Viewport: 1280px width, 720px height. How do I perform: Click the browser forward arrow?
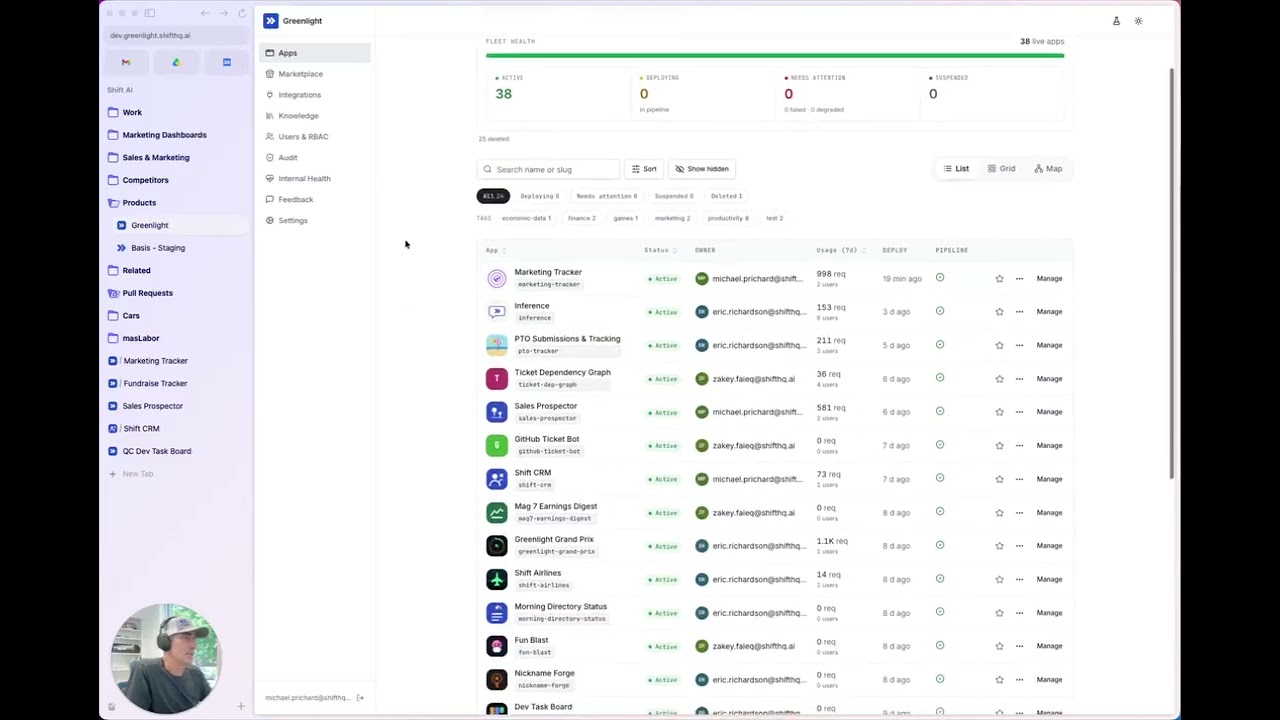point(223,13)
